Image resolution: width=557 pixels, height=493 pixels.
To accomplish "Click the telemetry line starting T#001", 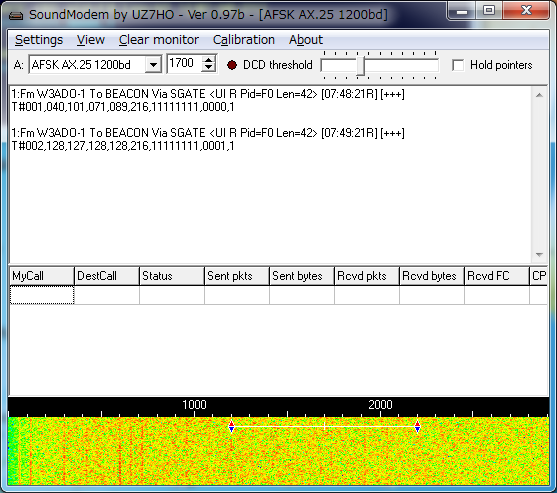I will [123, 107].
